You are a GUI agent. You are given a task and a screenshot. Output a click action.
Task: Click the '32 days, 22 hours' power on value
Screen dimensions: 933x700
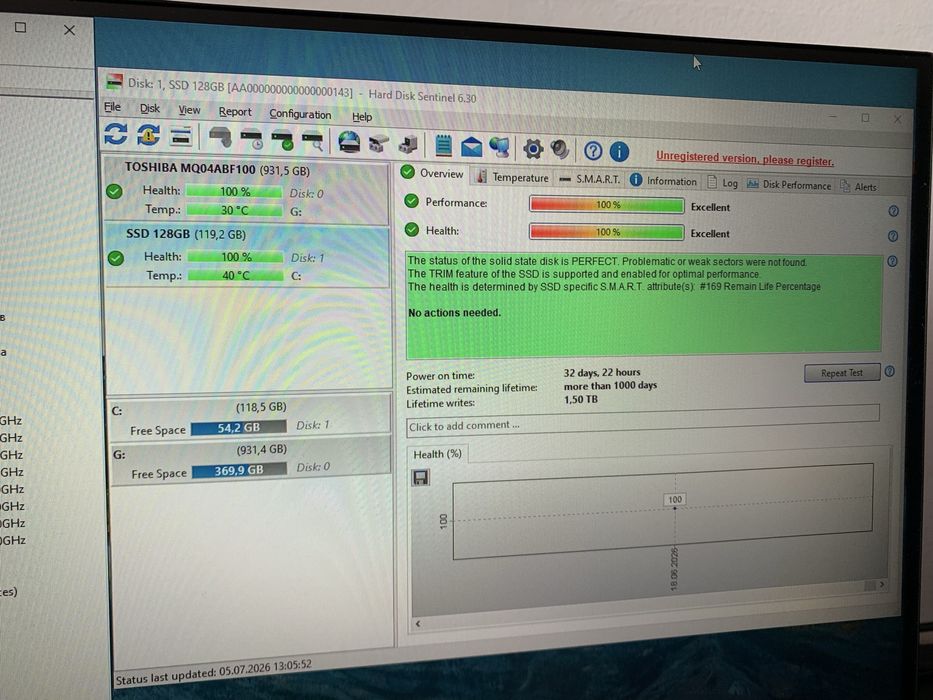click(602, 373)
